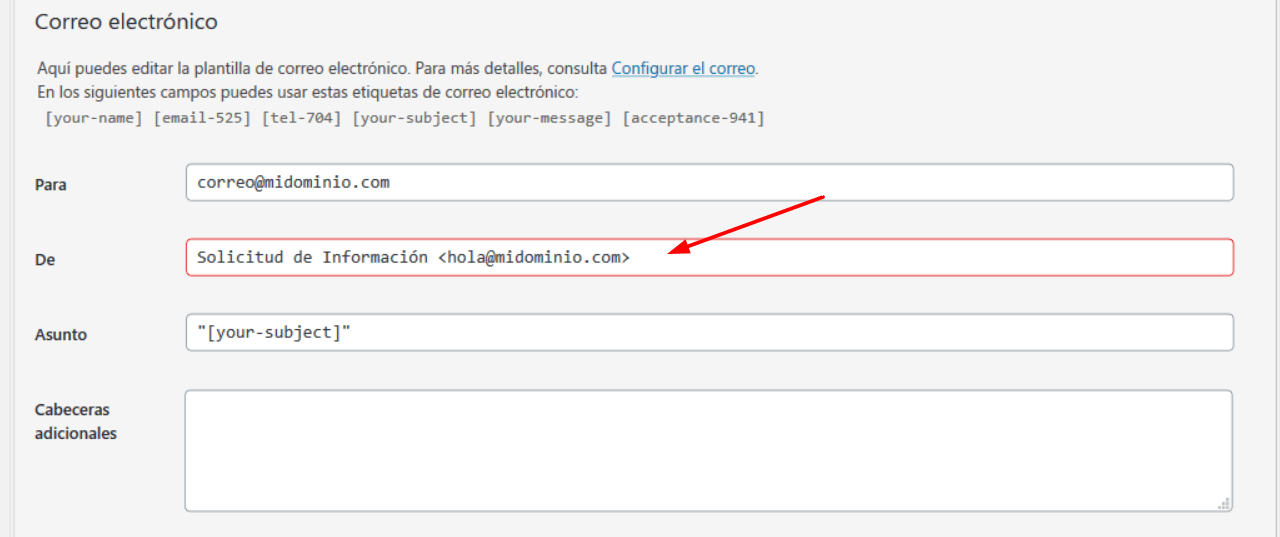Viewport: 1280px width, 537px height.
Task: Click into the Para email field
Action: (709, 182)
